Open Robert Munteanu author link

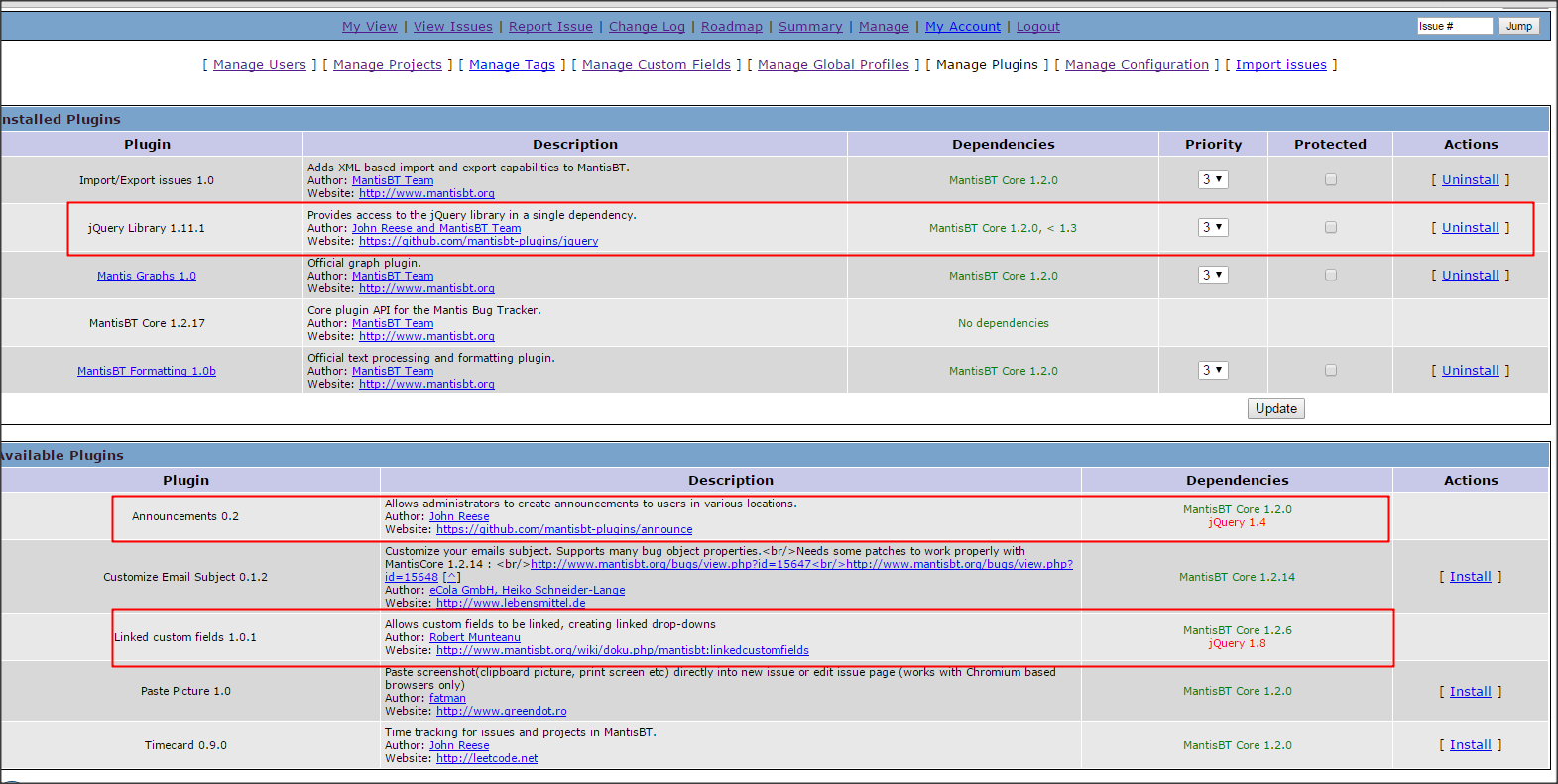coord(474,637)
